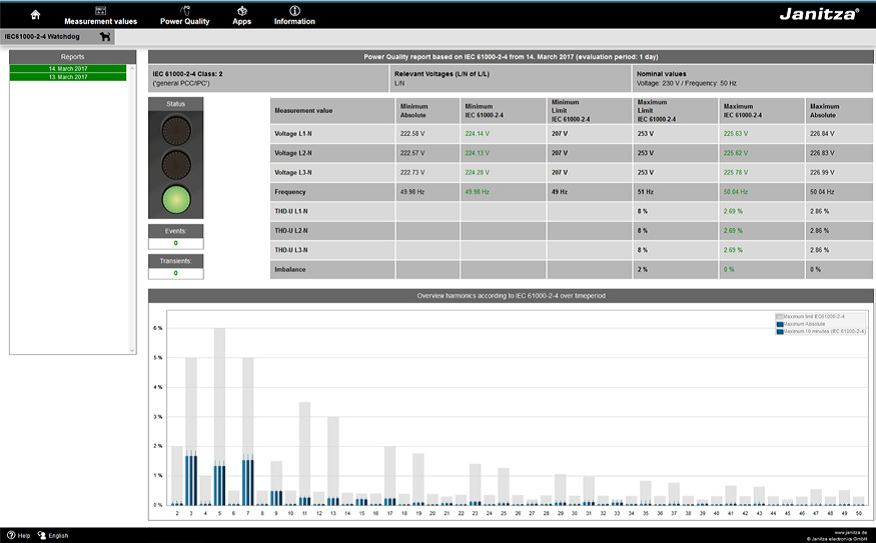876x543 pixels.
Task: Click the Voltage L2-N row label
Action: click(293, 153)
